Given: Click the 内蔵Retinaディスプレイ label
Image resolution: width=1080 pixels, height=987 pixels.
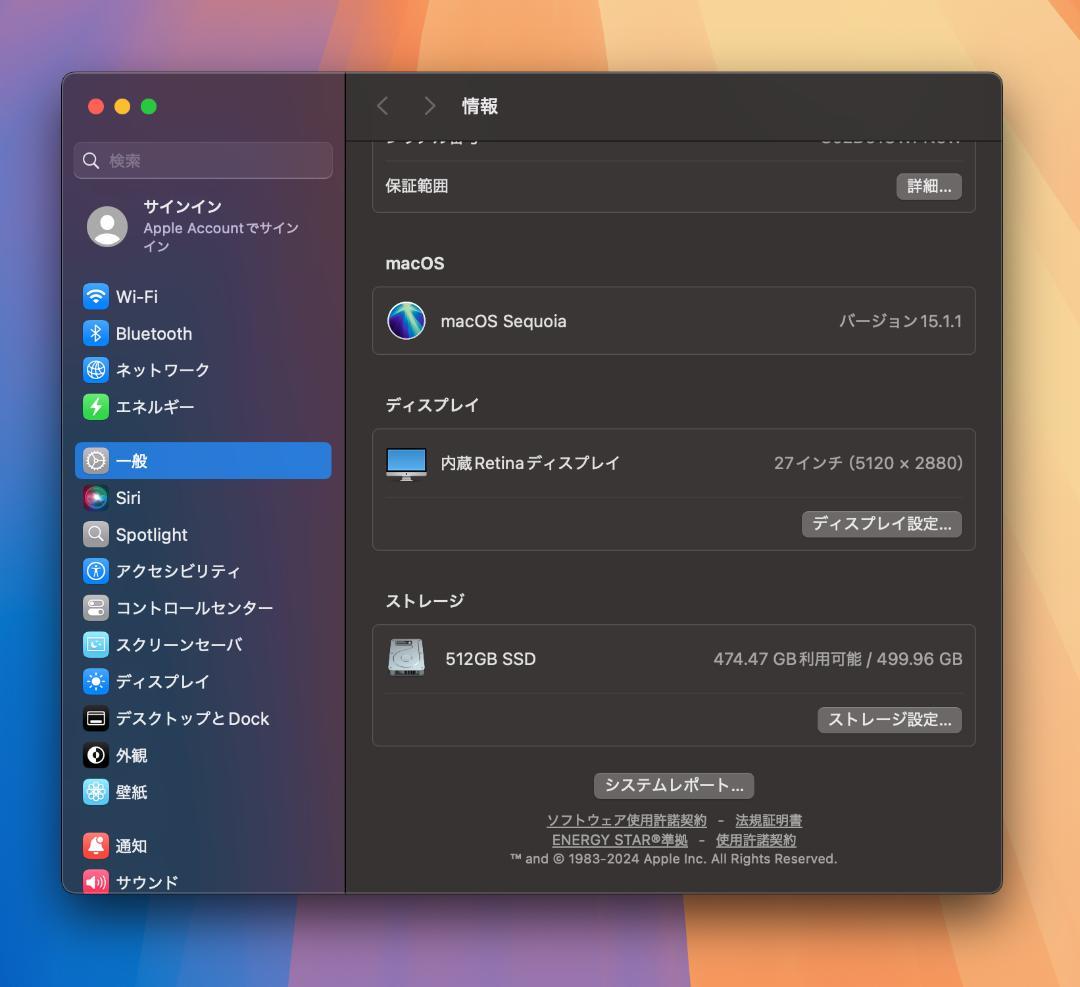Looking at the screenshot, I should tap(530, 463).
